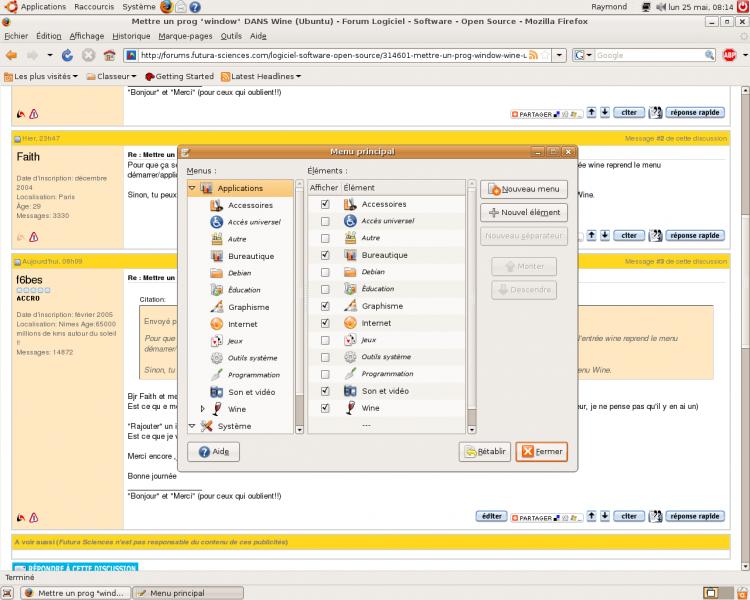This screenshot has width=750, height=600.
Task: Click the Nouveau menu button
Action: click(524, 189)
